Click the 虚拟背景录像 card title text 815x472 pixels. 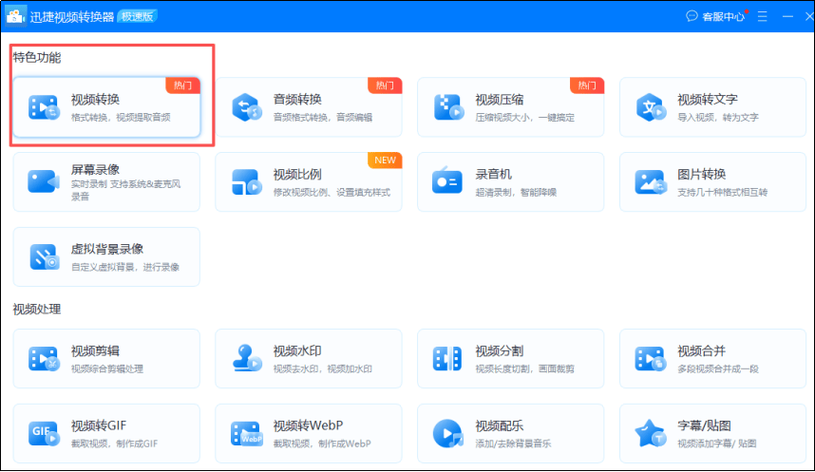point(107,249)
